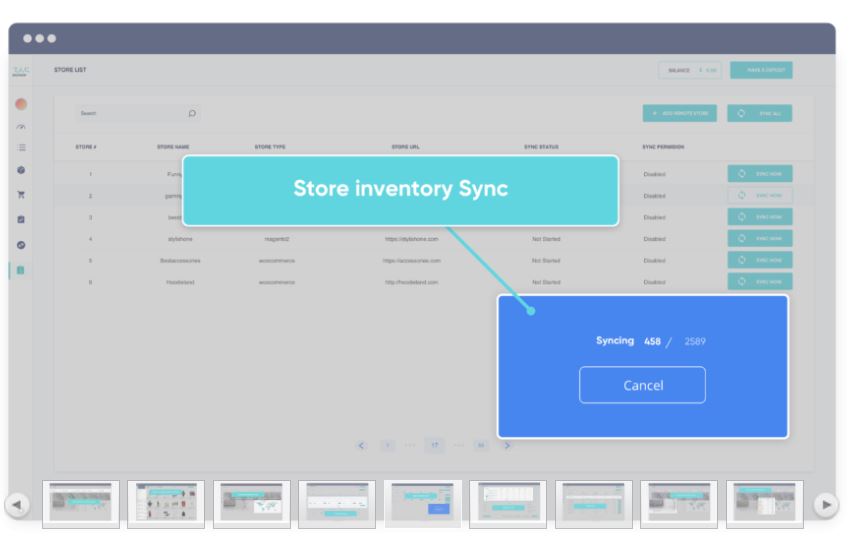Select the first carousel thumbnail

[x=81, y=504]
